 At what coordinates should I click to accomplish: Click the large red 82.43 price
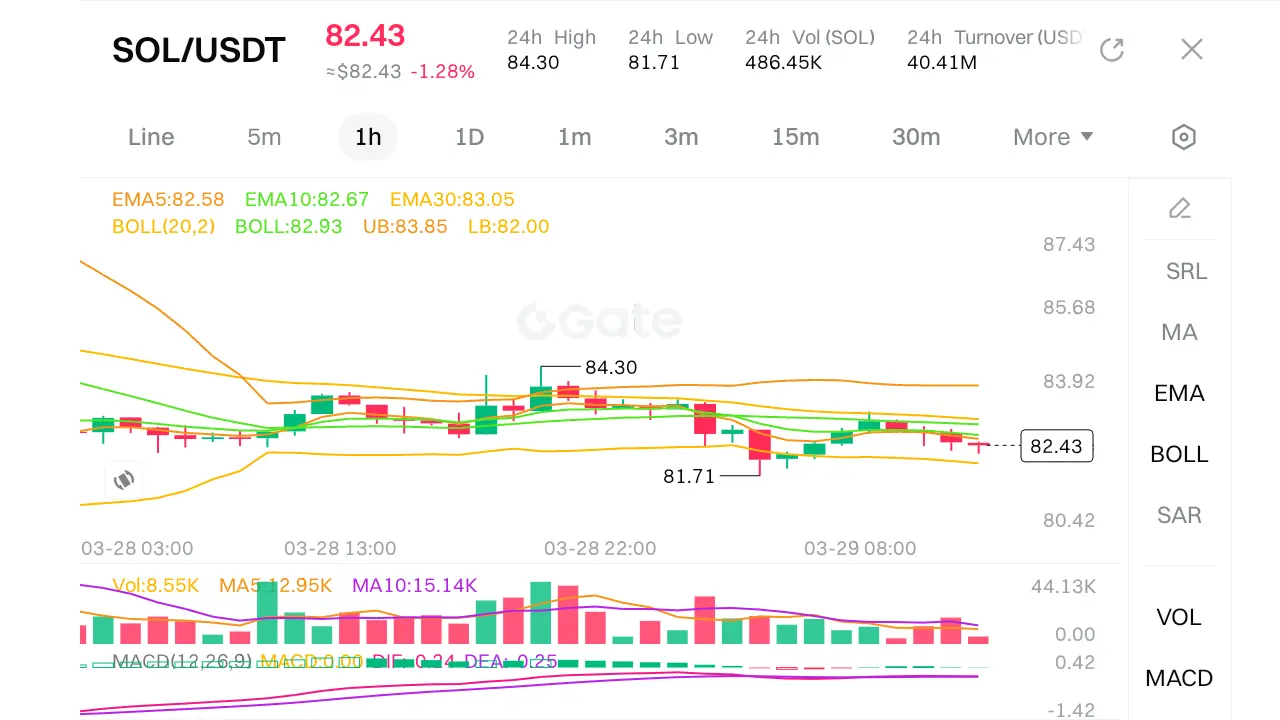[365, 36]
